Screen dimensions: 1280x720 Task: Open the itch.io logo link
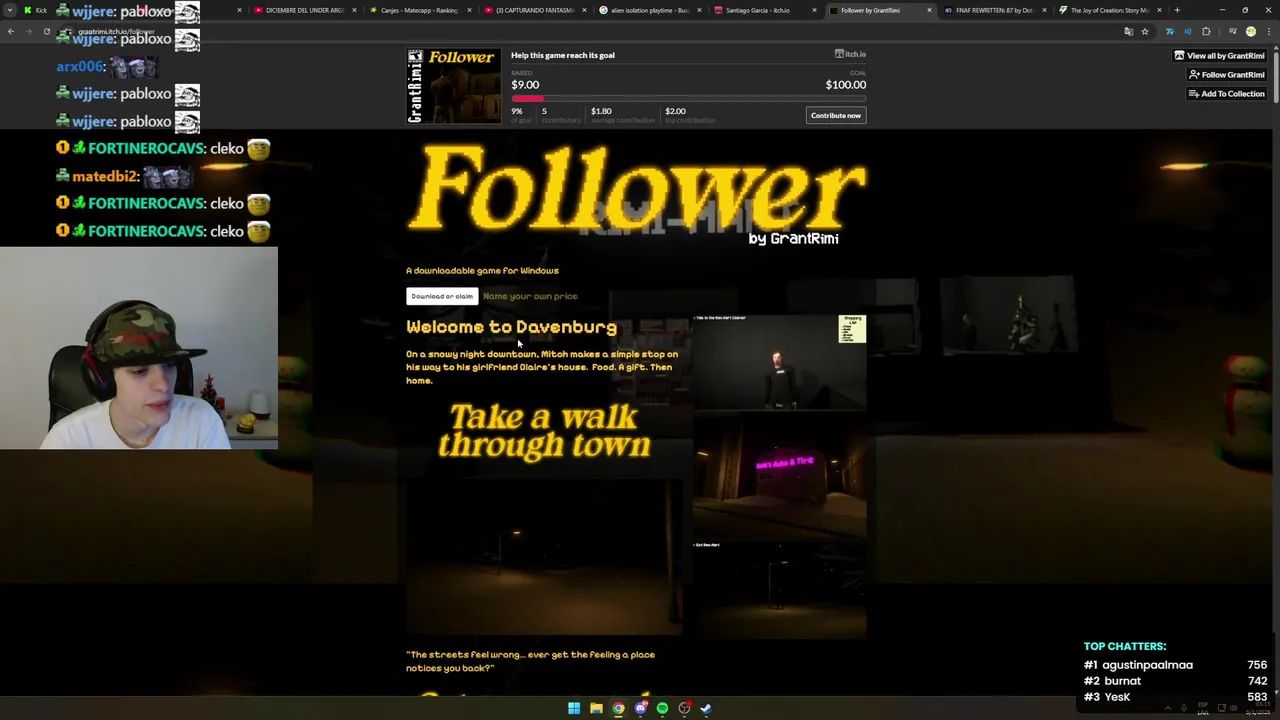click(850, 54)
